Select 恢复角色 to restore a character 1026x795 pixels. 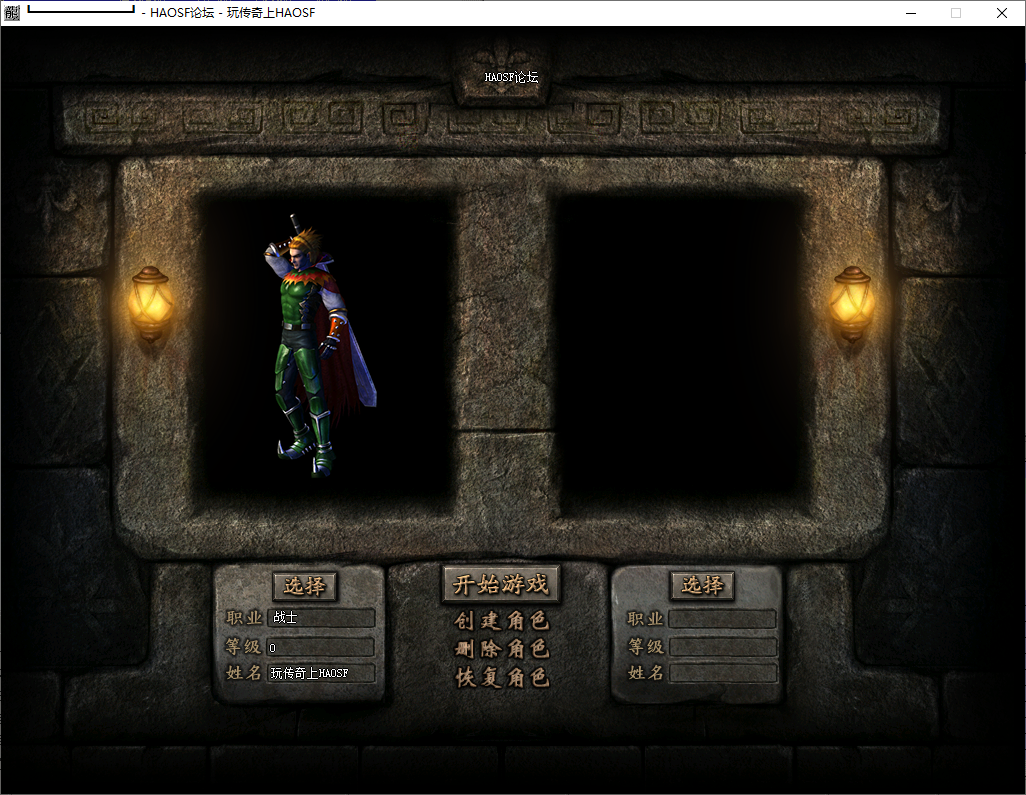[x=501, y=677]
